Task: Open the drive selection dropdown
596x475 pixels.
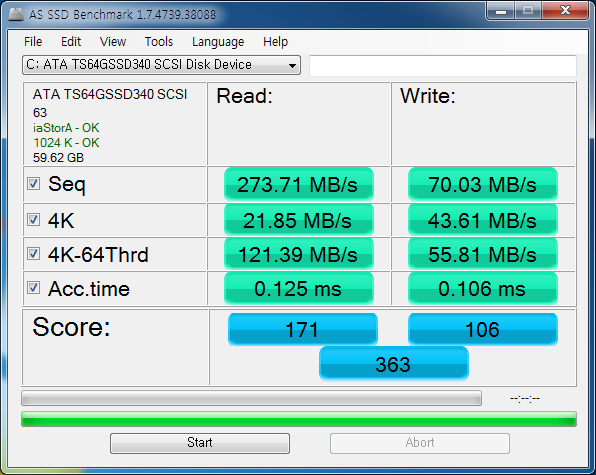Action: click(x=161, y=65)
